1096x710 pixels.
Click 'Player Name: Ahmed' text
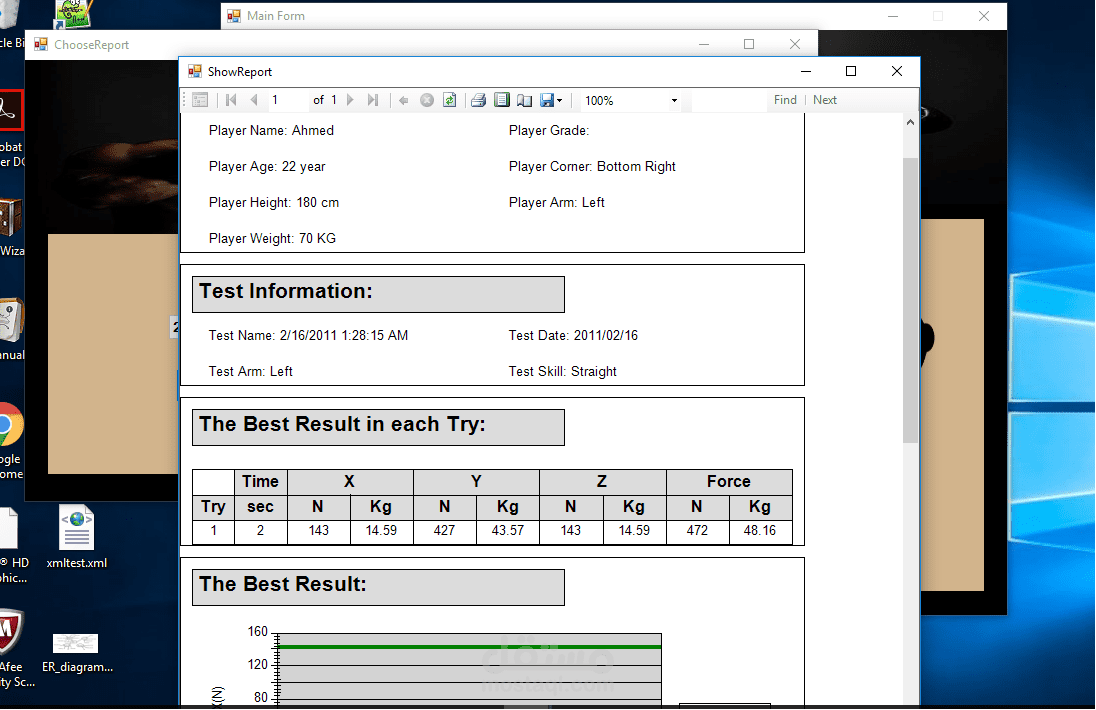pyautogui.click(x=271, y=131)
